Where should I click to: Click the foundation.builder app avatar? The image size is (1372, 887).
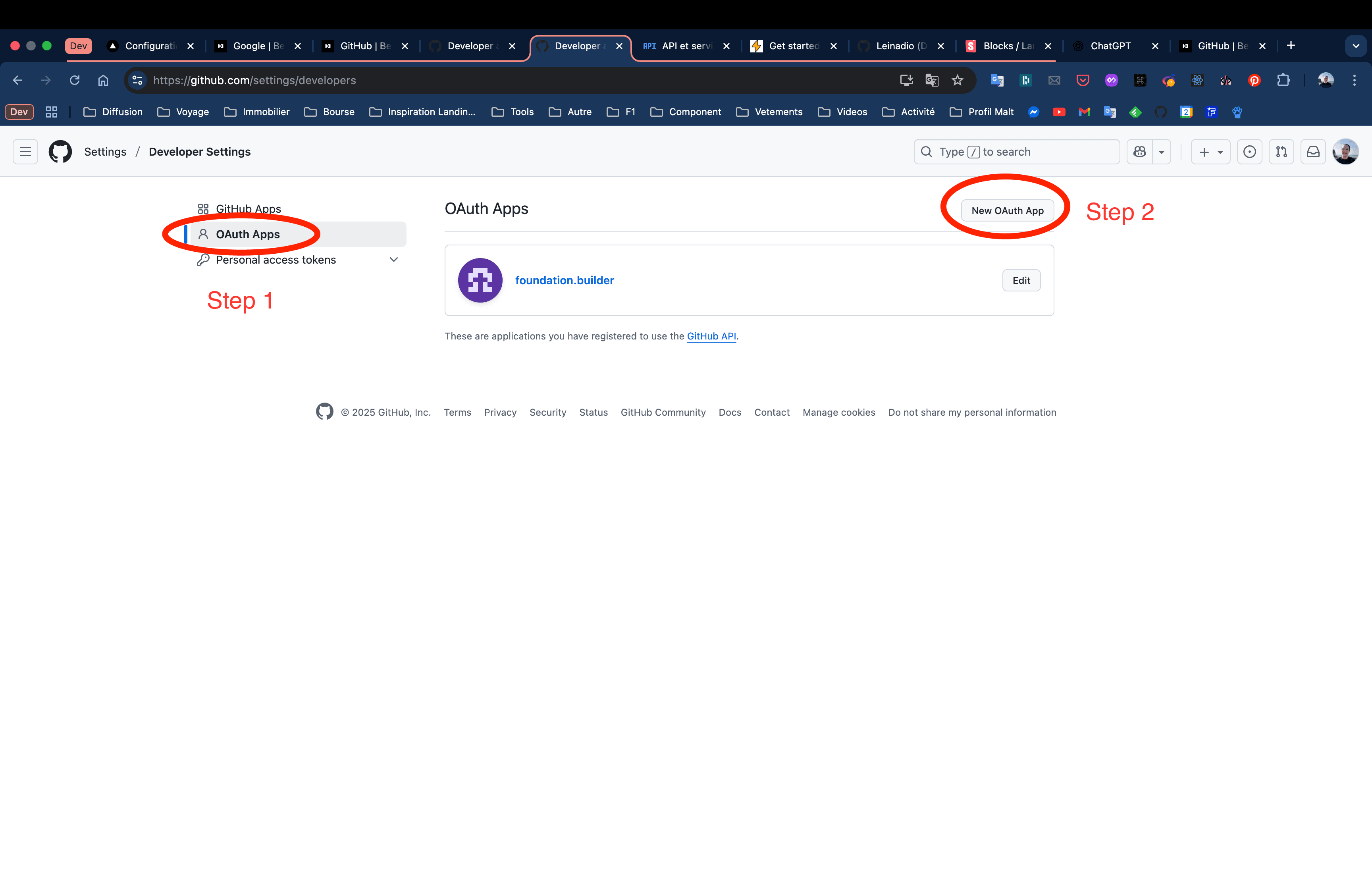click(x=480, y=280)
